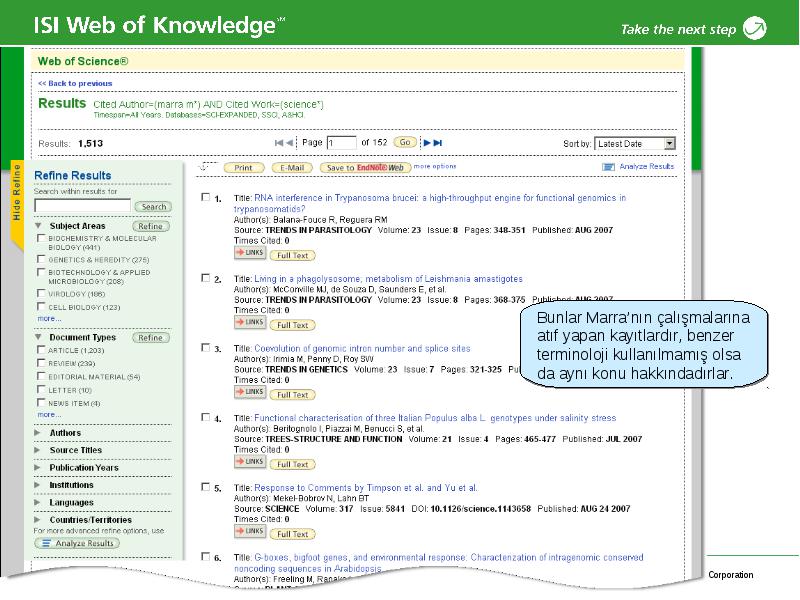Collapse the Subject Areas section
The width and height of the screenshot is (800, 600).
(x=38, y=226)
